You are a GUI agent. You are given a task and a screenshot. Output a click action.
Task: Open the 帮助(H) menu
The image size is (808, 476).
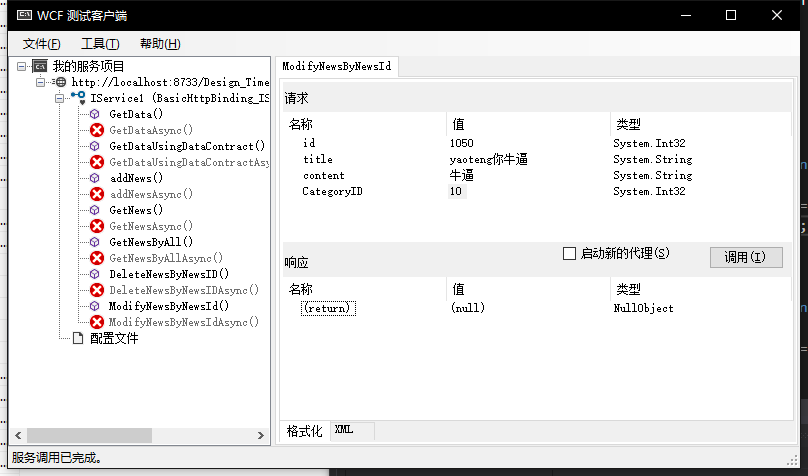(x=160, y=44)
